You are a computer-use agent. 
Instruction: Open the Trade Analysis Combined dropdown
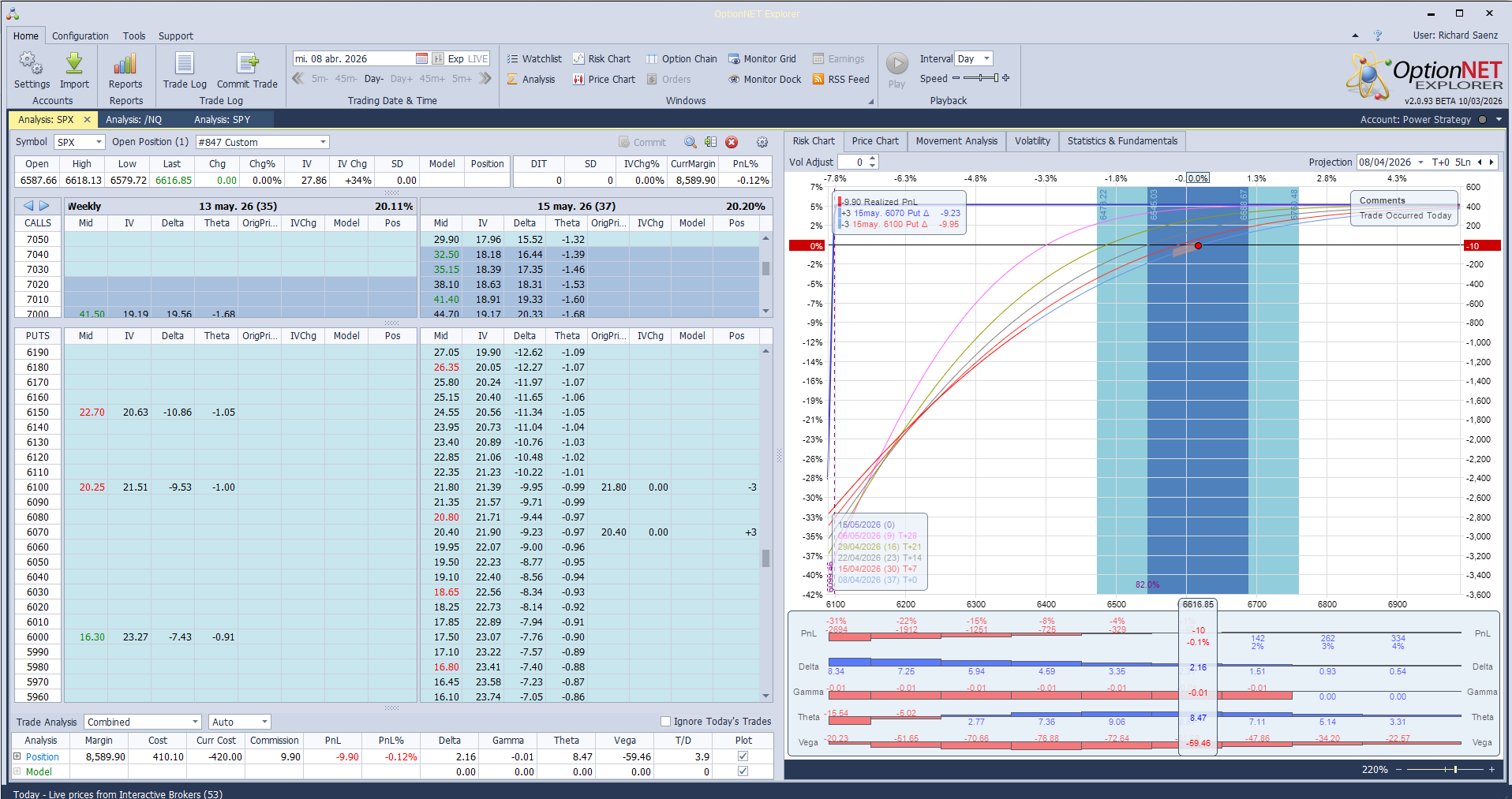tap(195, 722)
